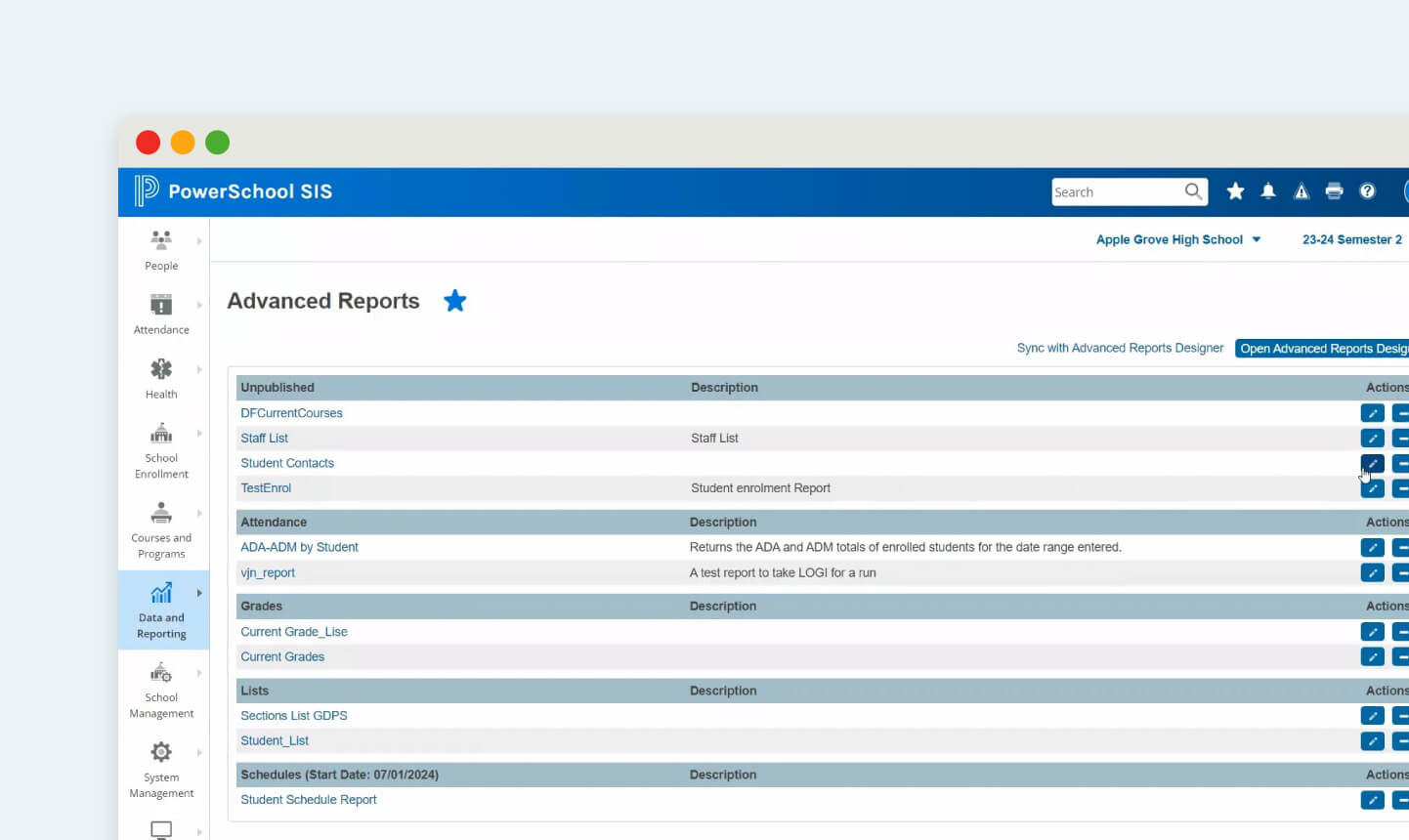This screenshot has height=840, width=1409.
Task: Favorite Advanced Reports page with blue star
Action: [x=454, y=301]
